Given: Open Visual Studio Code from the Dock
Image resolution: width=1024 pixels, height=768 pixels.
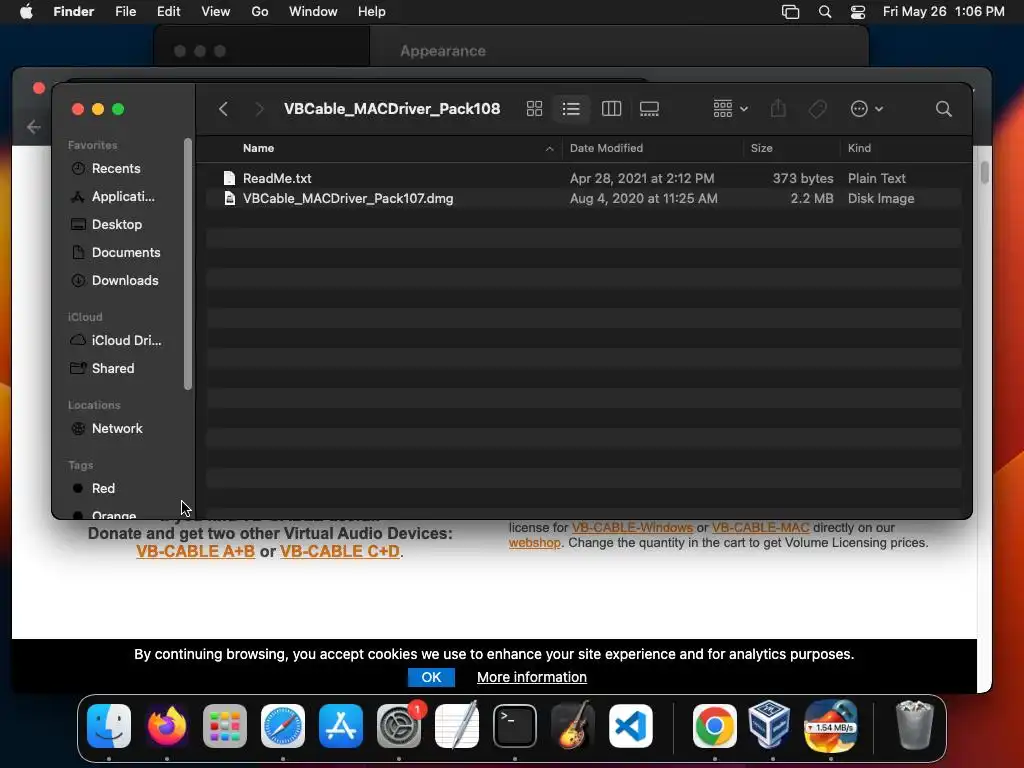Looking at the screenshot, I should click(631, 726).
